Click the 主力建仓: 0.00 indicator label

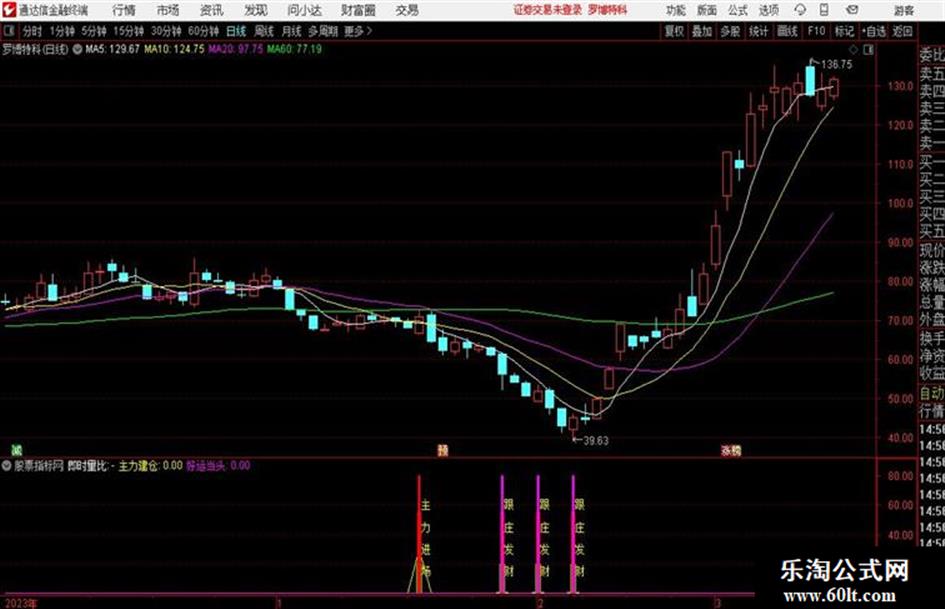[x=151, y=465]
